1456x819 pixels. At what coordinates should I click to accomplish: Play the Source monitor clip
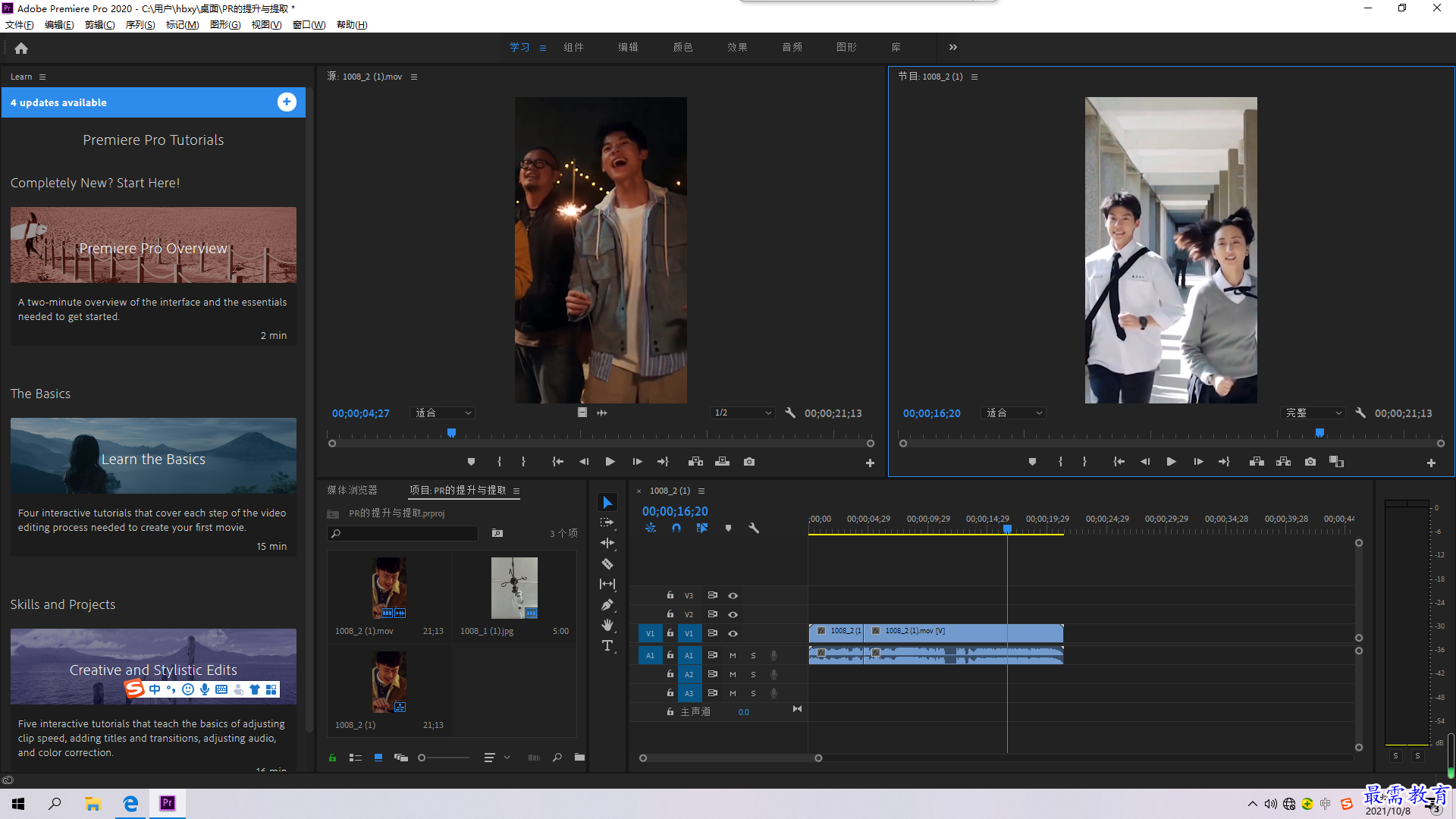click(610, 462)
